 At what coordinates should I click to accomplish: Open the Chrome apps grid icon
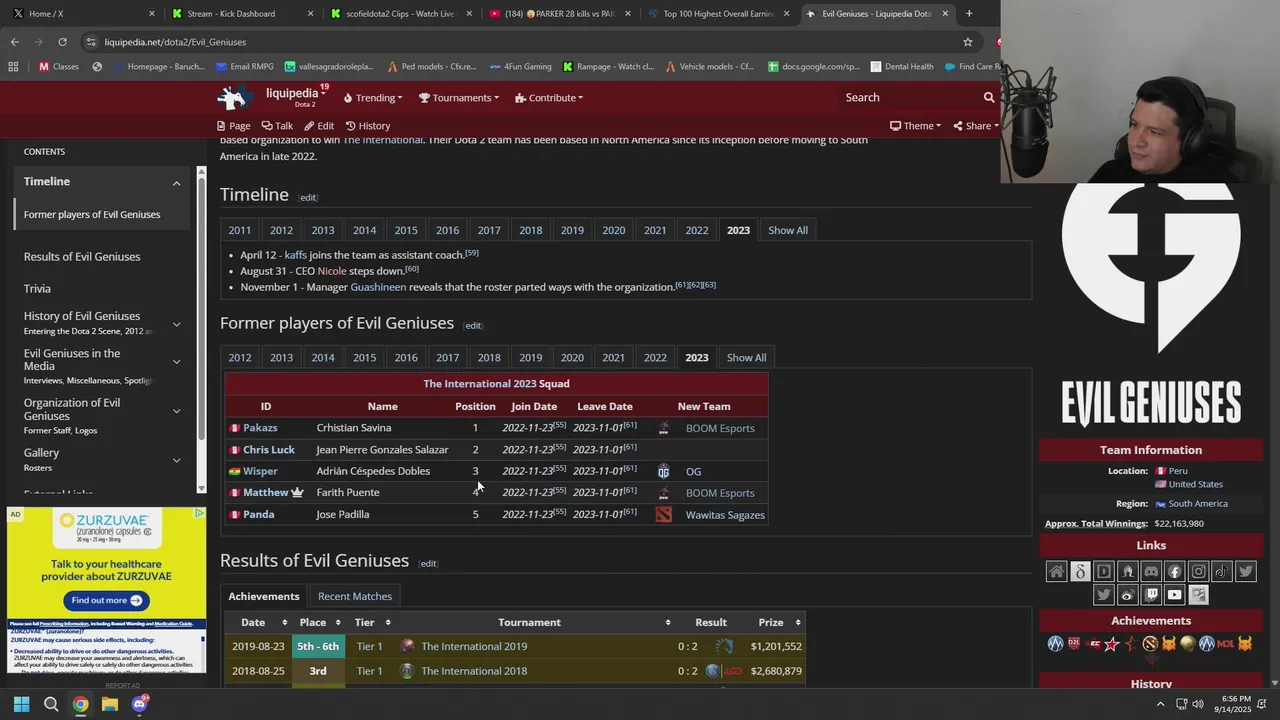13,67
